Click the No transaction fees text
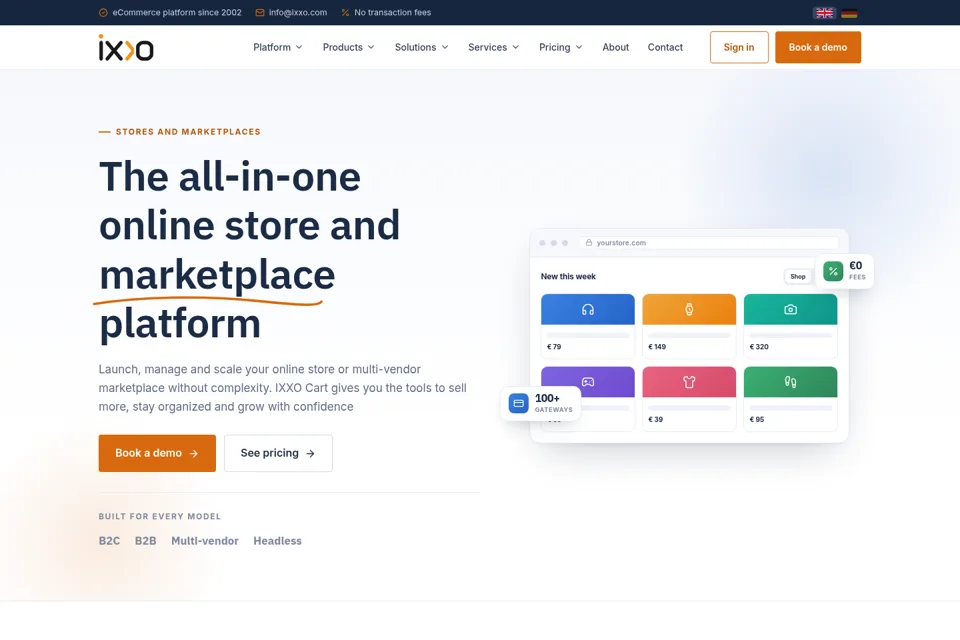The height and width of the screenshot is (640, 960). pos(392,12)
